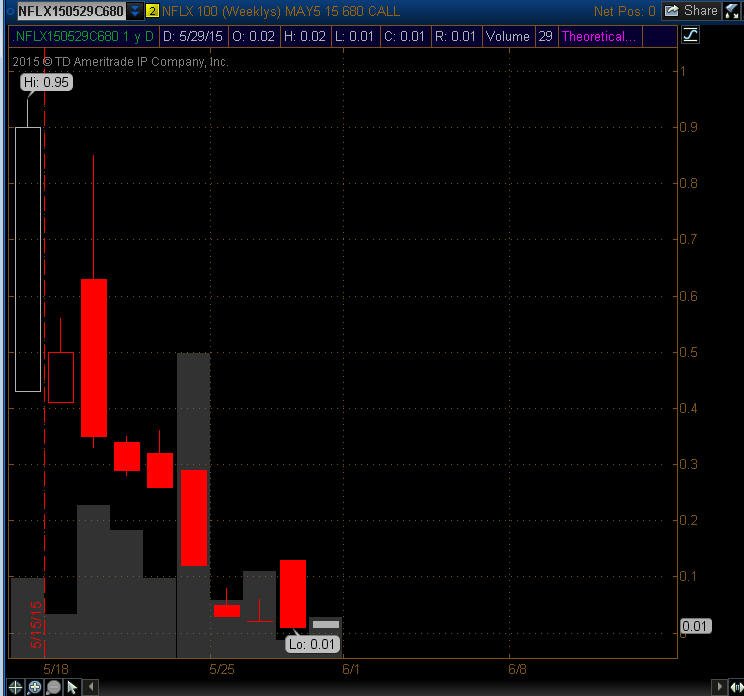
Task: Expand the symbol selector dropdown arrow
Action: (135, 11)
